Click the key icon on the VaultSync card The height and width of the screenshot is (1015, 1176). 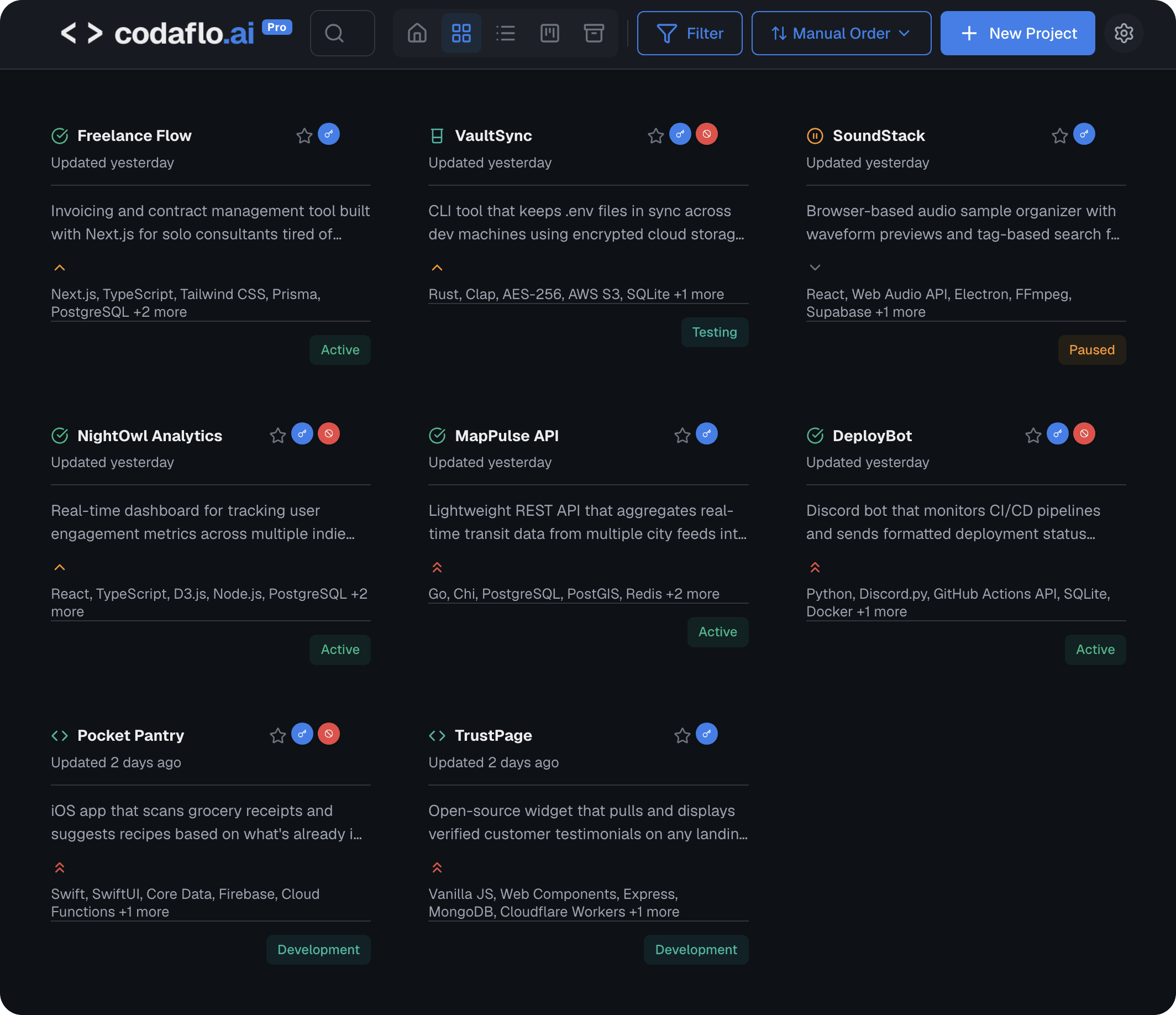click(680, 134)
